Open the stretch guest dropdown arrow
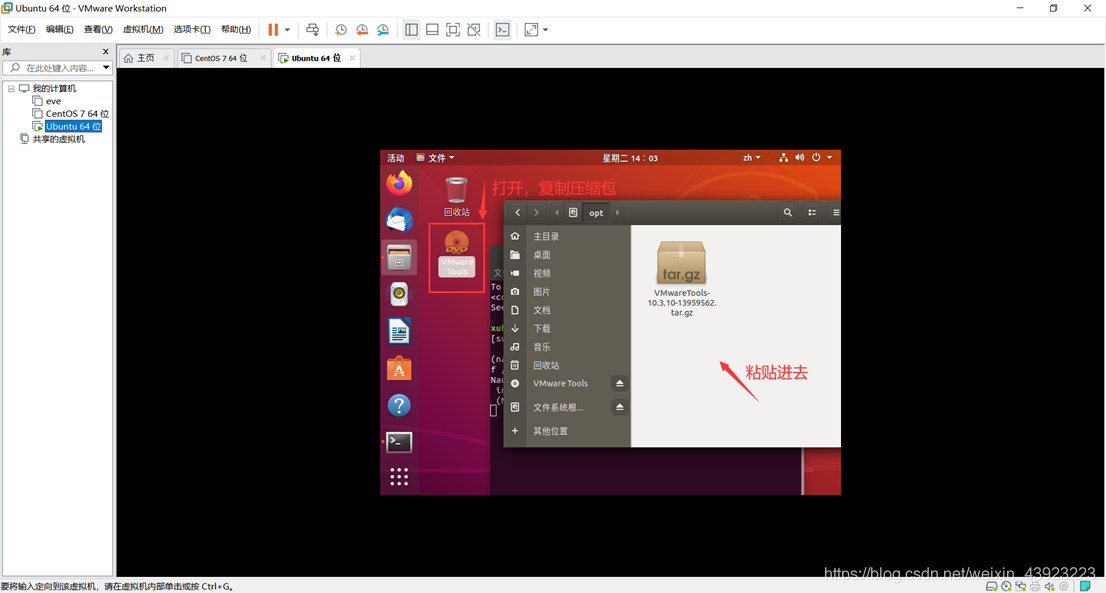This screenshot has width=1106, height=593. point(545,30)
